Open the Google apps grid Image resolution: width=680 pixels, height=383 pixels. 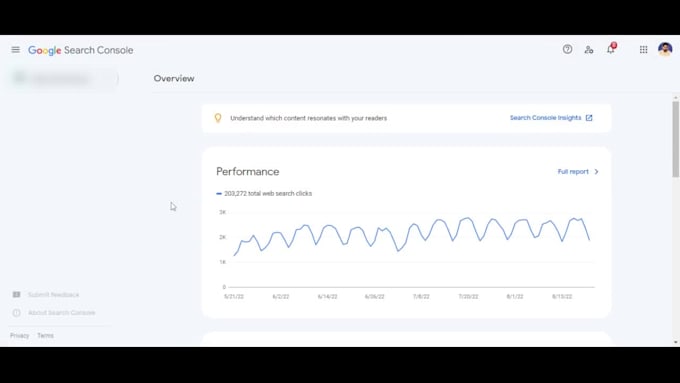pyautogui.click(x=644, y=50)
